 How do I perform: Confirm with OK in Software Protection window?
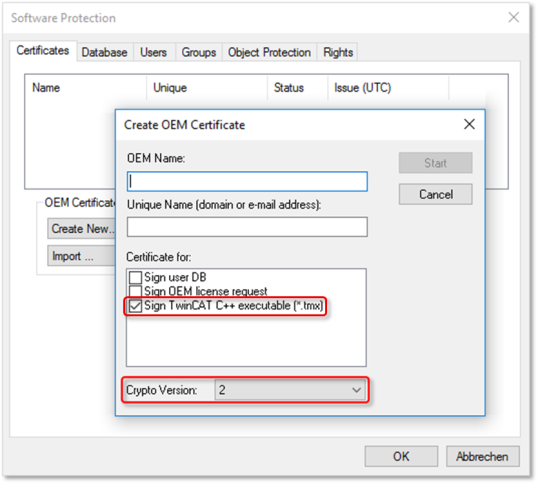(x=401, y=456)
